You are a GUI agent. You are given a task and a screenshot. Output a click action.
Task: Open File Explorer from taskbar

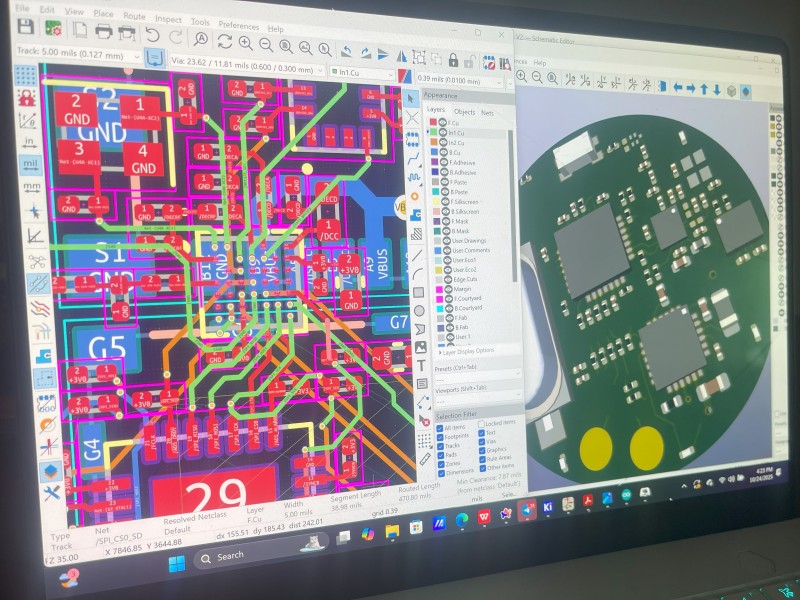pyautogui.click(x=392, y=531)
